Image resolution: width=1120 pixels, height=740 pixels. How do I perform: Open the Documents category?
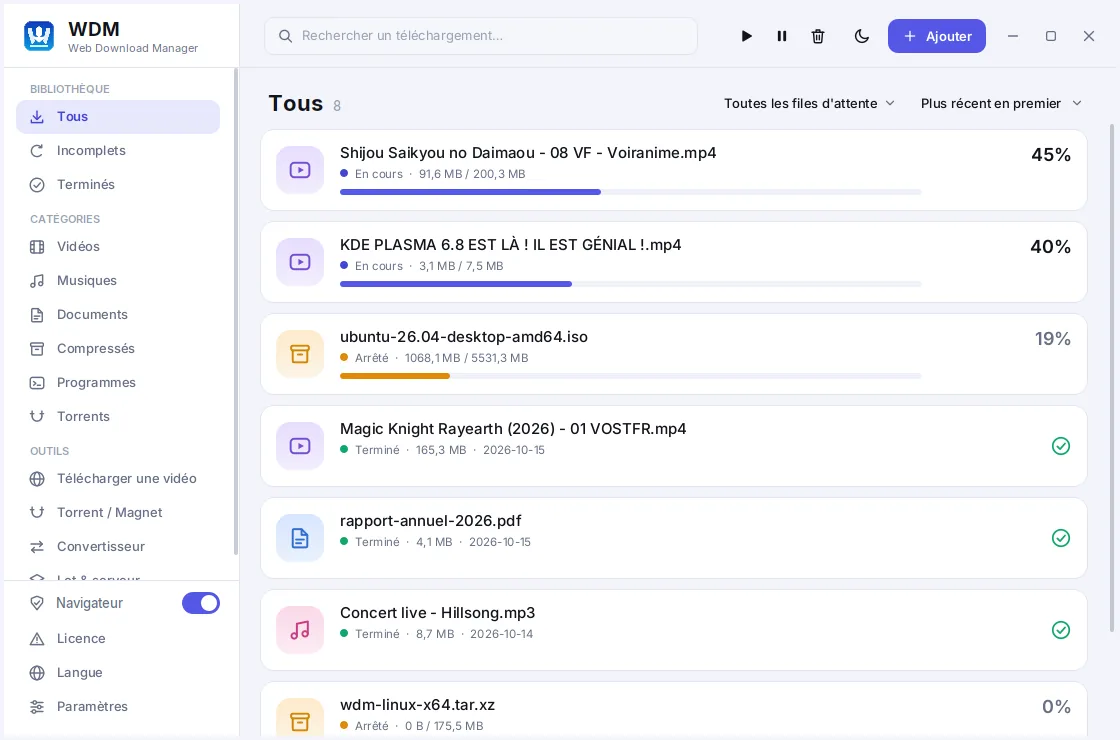point(118,314)
